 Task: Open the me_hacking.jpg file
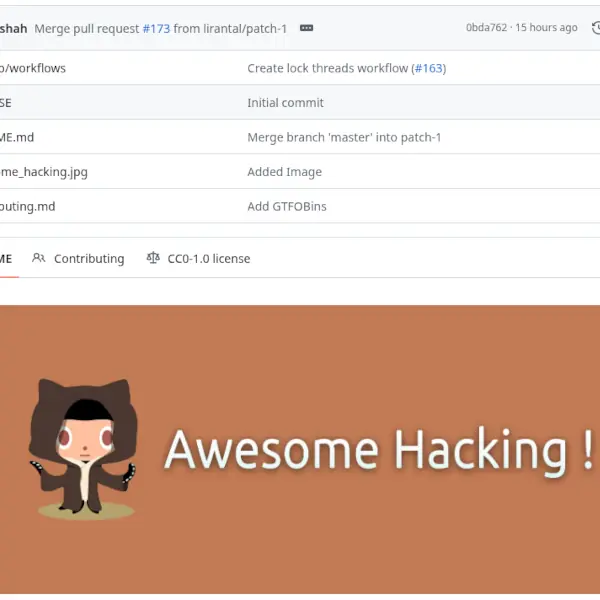tap(44, 172)
